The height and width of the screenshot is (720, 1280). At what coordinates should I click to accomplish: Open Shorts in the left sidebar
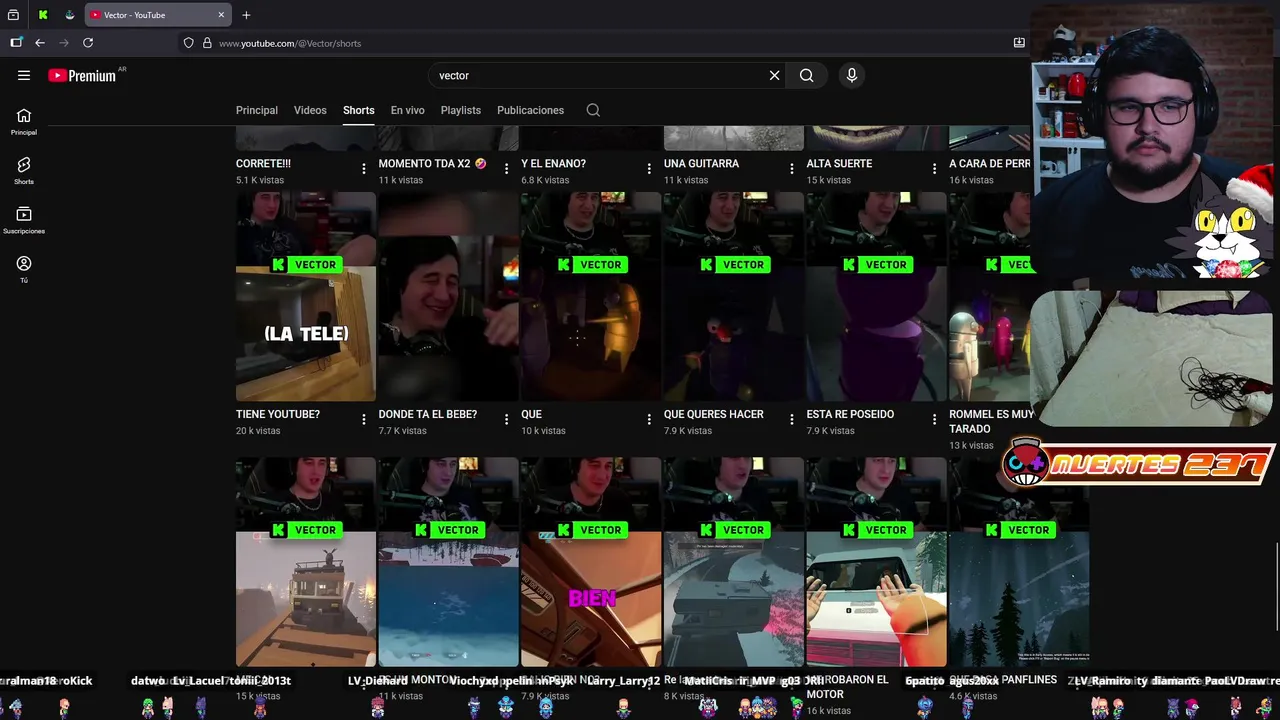(24, 170)
